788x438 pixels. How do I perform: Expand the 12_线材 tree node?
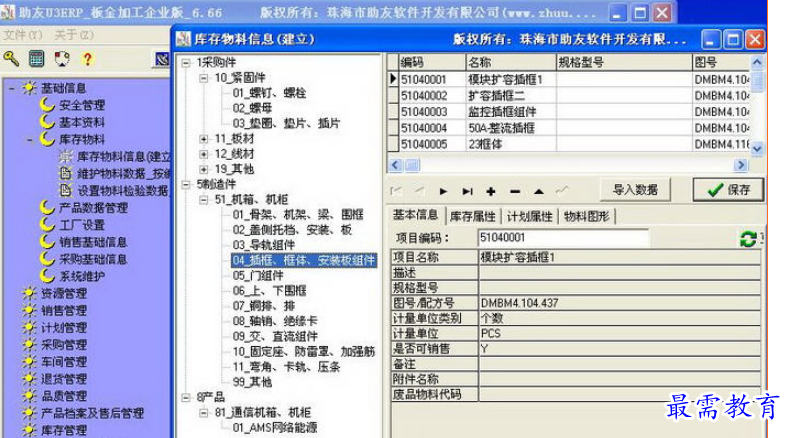click(x=204, y=154)
